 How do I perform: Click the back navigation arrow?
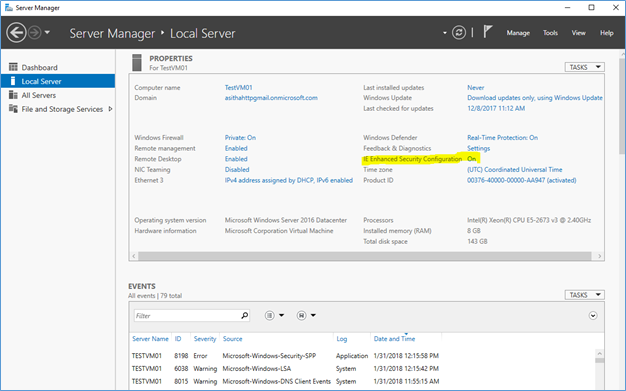click(x=16, y=32)
